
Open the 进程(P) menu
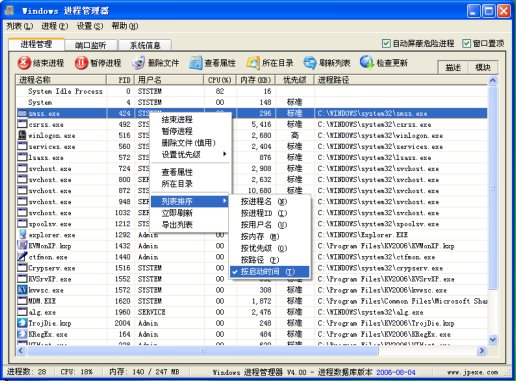(x=55, y=26)
